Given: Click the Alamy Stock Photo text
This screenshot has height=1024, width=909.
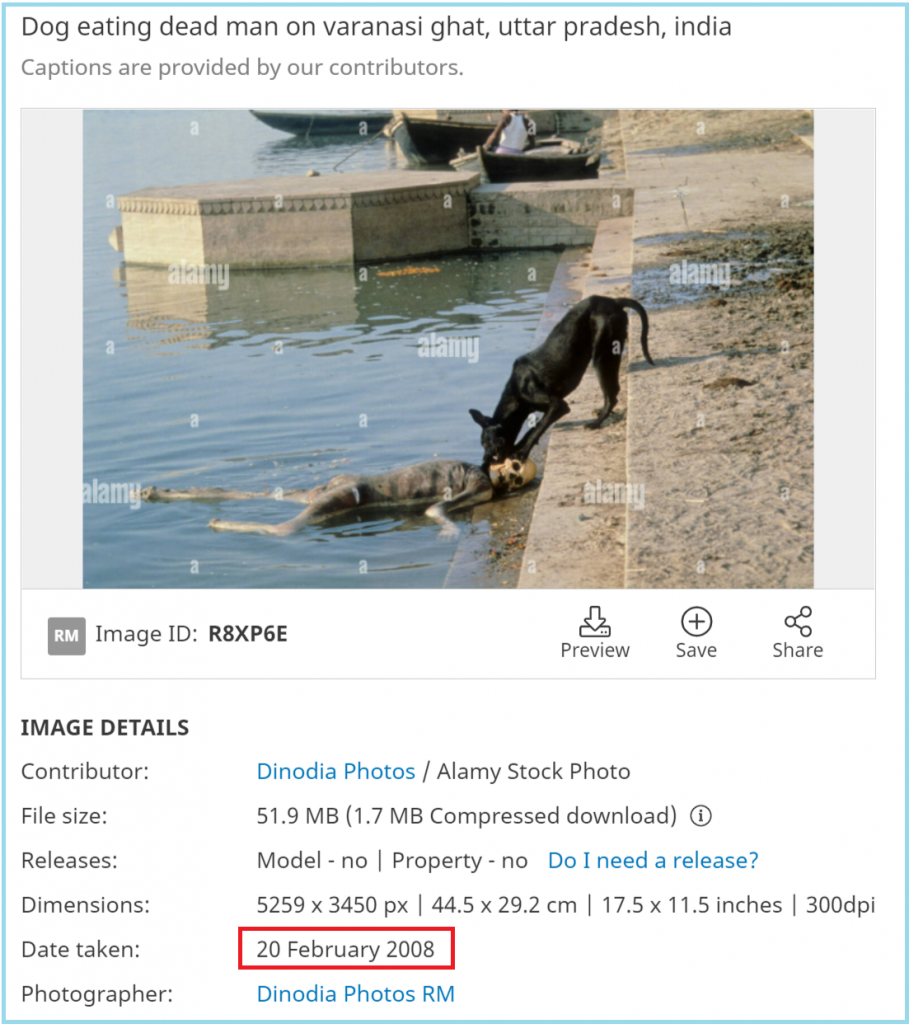Looking at the screenshot, I should (534, 771).
